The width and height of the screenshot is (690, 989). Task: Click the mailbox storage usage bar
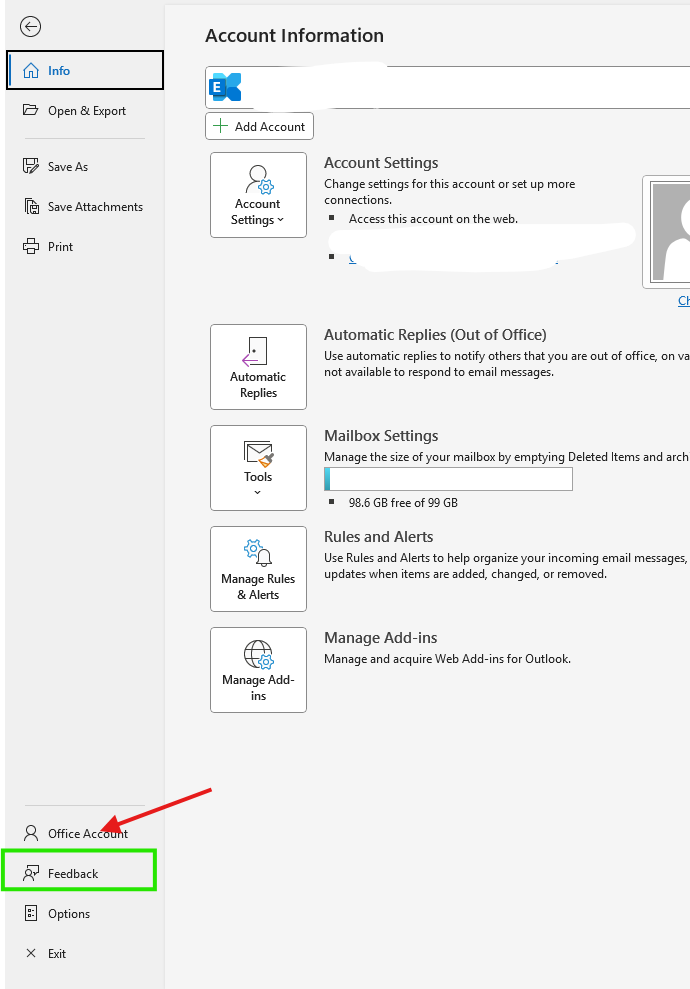click(448, 479)
